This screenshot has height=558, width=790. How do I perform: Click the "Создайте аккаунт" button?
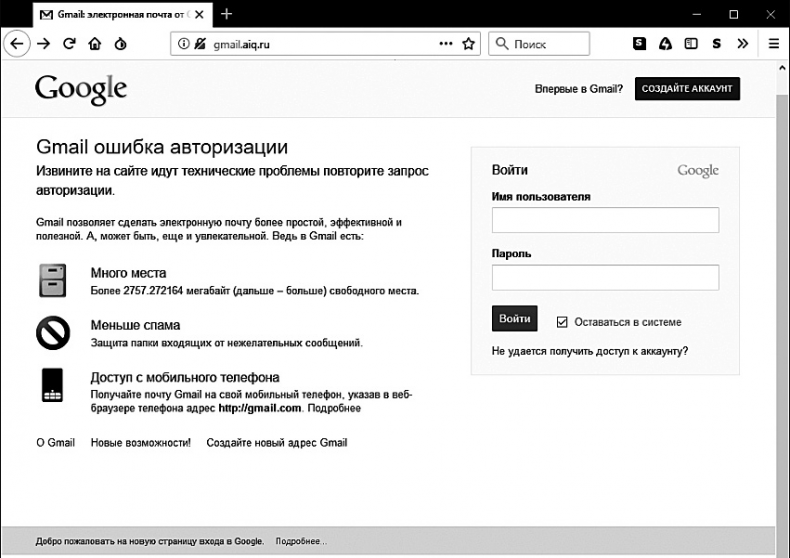pos(687,89)
